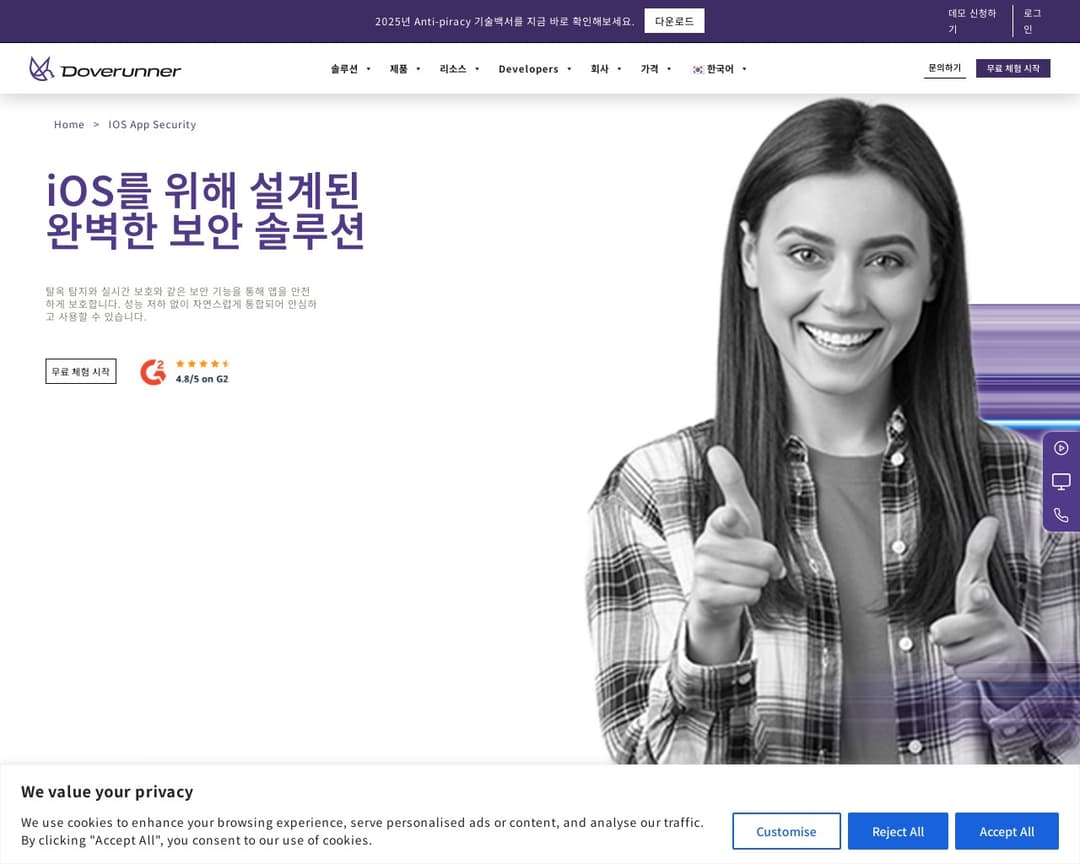Screen dimensions: 1080x864
Task: Click the phone icon in side panel
Action: (1061, 515)
